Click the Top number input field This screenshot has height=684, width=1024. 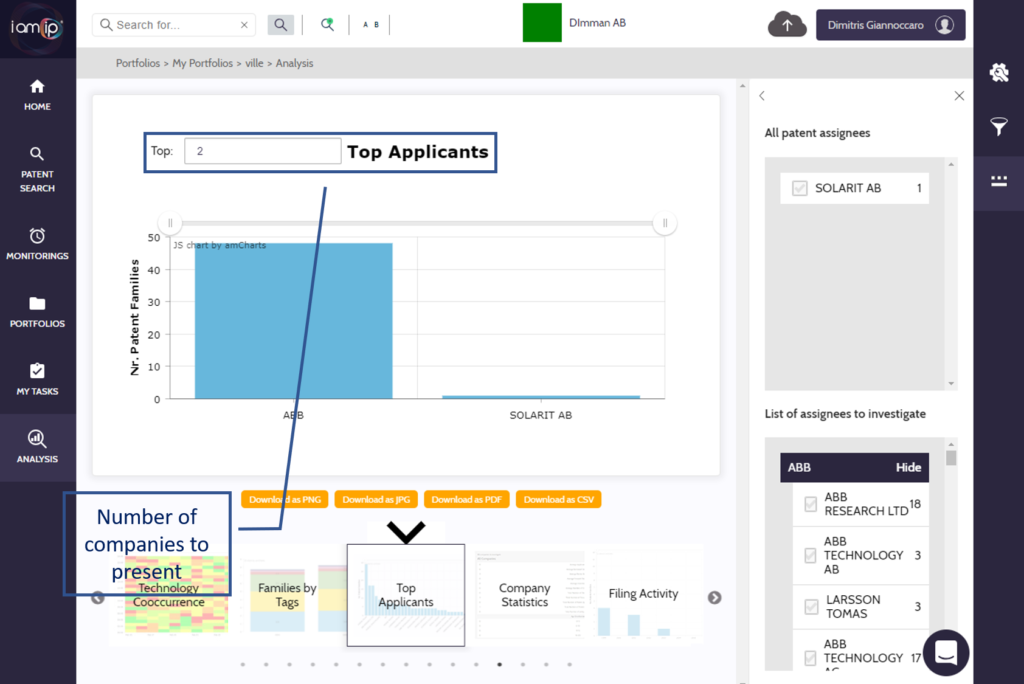(262, 151)
